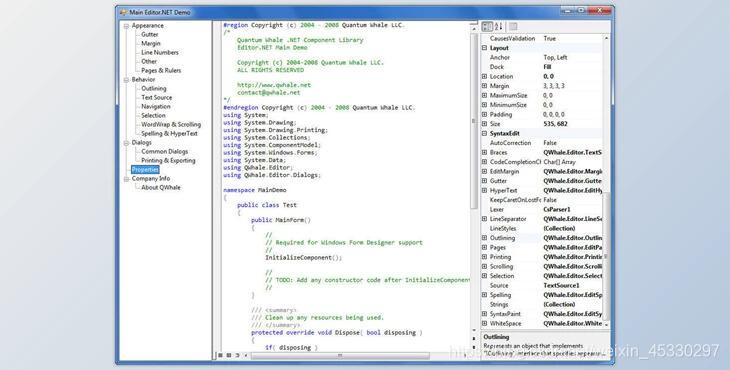Image resolution: width=730 pixels, height=370 pixels.
Task: Select the Anchor property value Top, Left
Action: pyautogui.click(x=555, y=58)
